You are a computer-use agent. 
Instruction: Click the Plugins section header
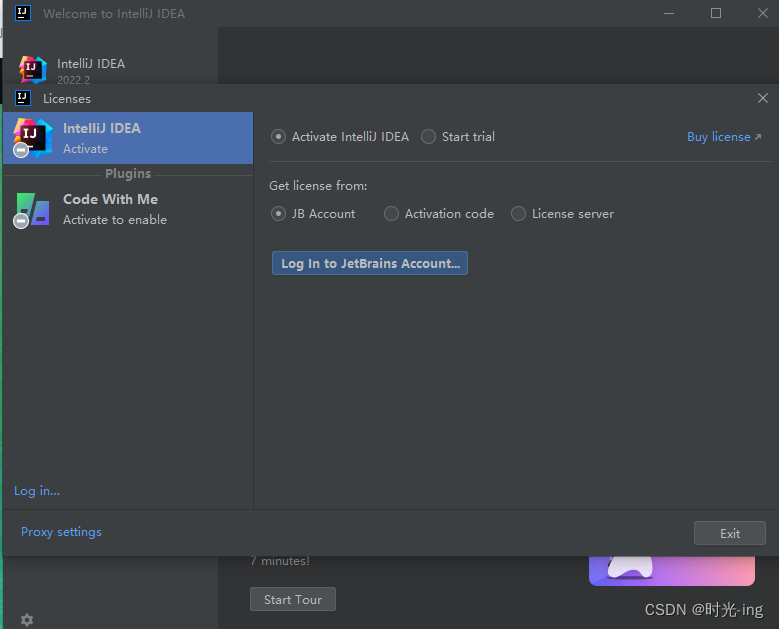point(128,173)
